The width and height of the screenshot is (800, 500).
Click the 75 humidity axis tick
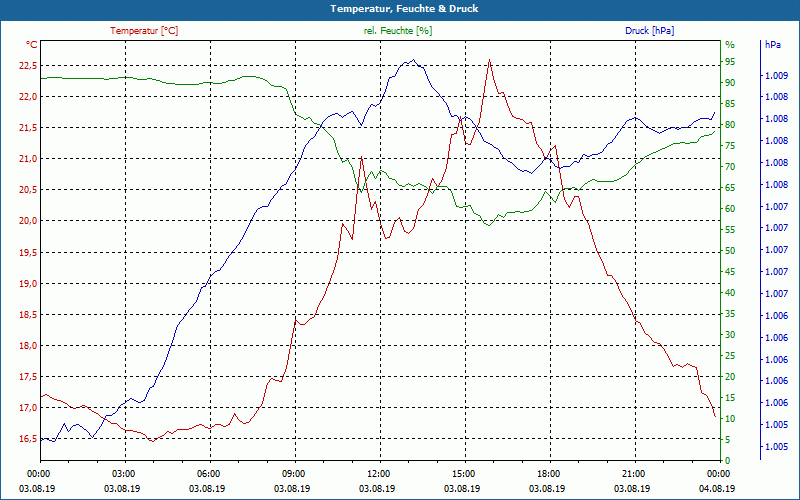[730, 146]
